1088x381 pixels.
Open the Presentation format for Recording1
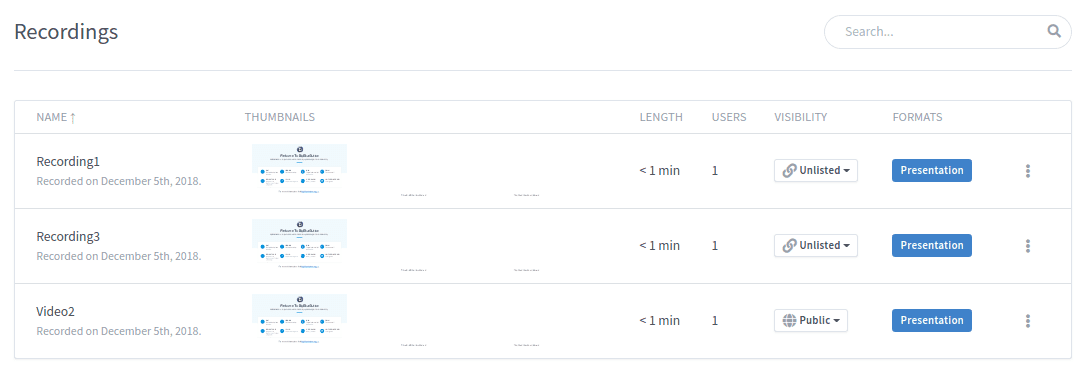[932, 171]
